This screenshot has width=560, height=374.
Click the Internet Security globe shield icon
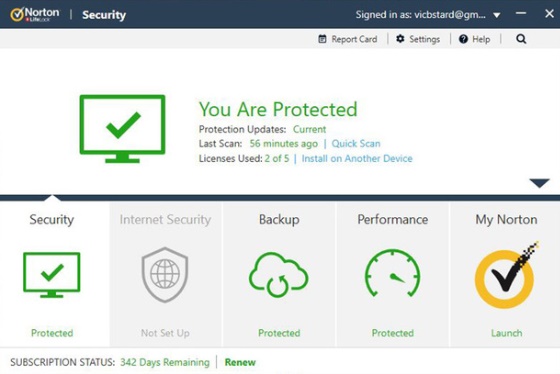pos(165,274)
